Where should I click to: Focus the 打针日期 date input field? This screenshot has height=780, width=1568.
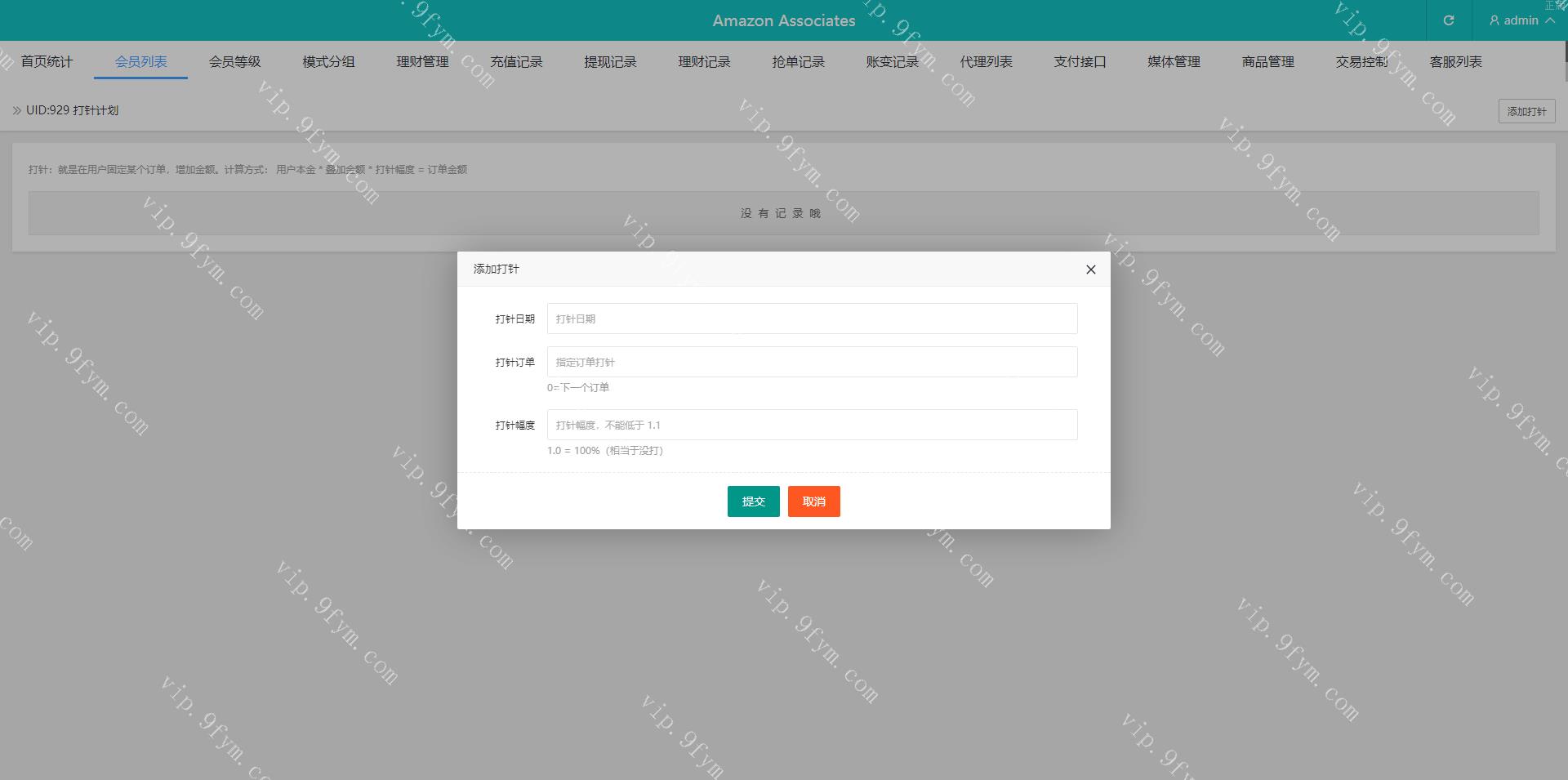(812, 319)
